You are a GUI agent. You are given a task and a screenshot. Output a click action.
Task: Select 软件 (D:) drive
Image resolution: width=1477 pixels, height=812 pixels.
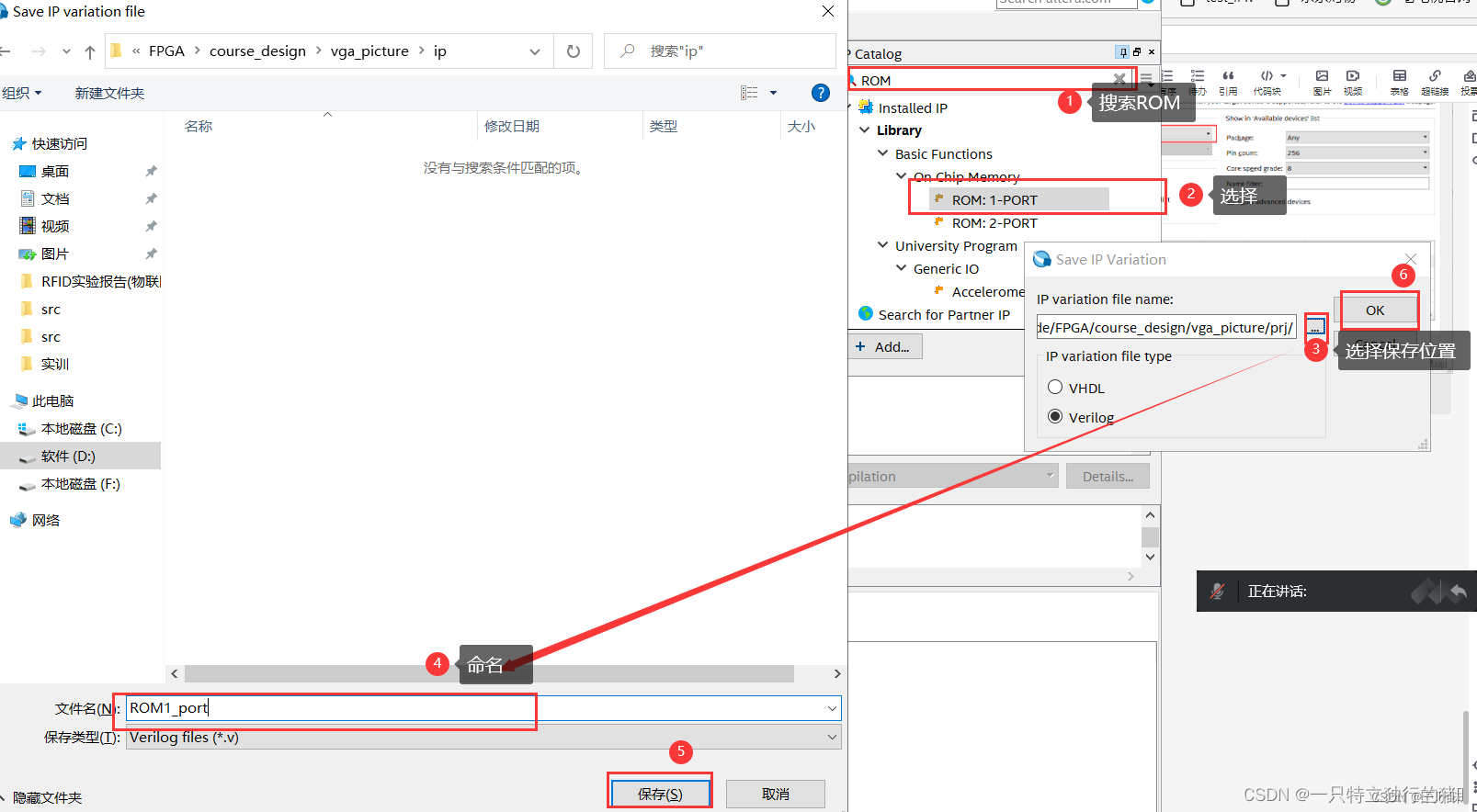coord(81,456)
